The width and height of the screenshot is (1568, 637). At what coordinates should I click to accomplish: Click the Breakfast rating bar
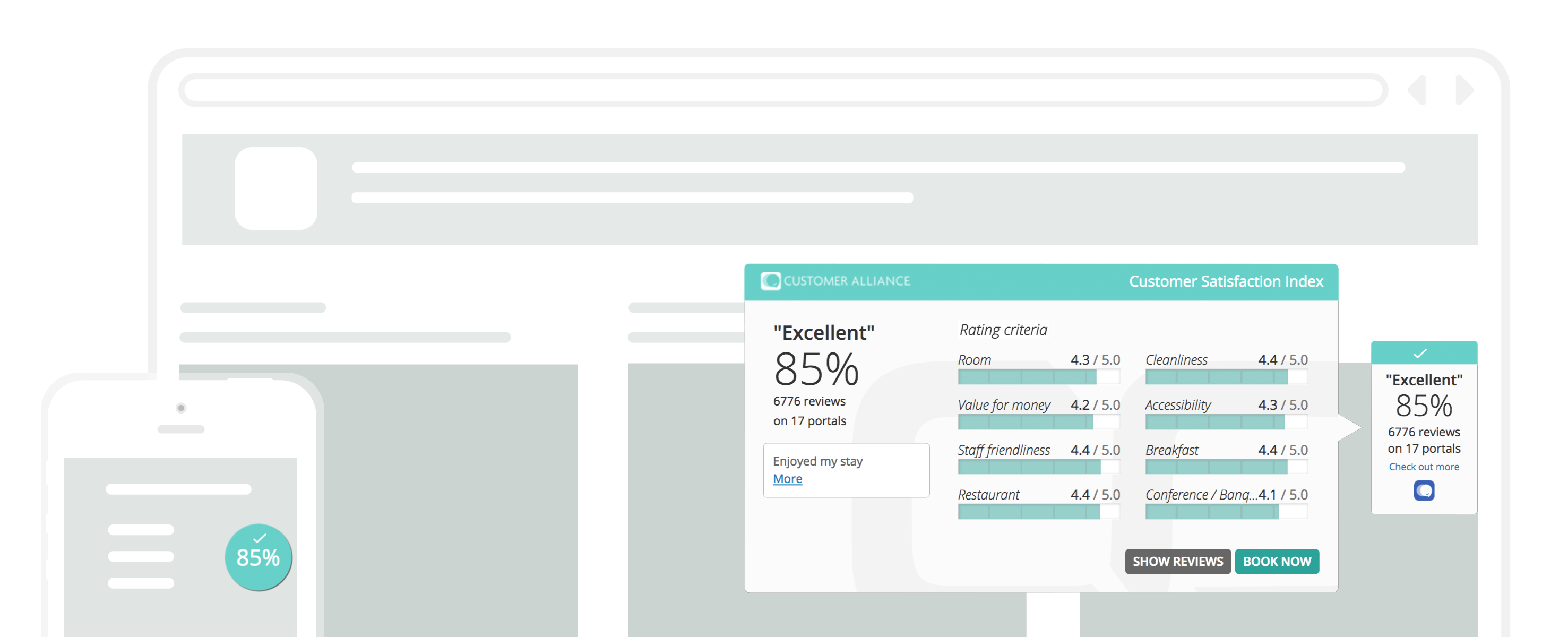tap(1226, 467)
